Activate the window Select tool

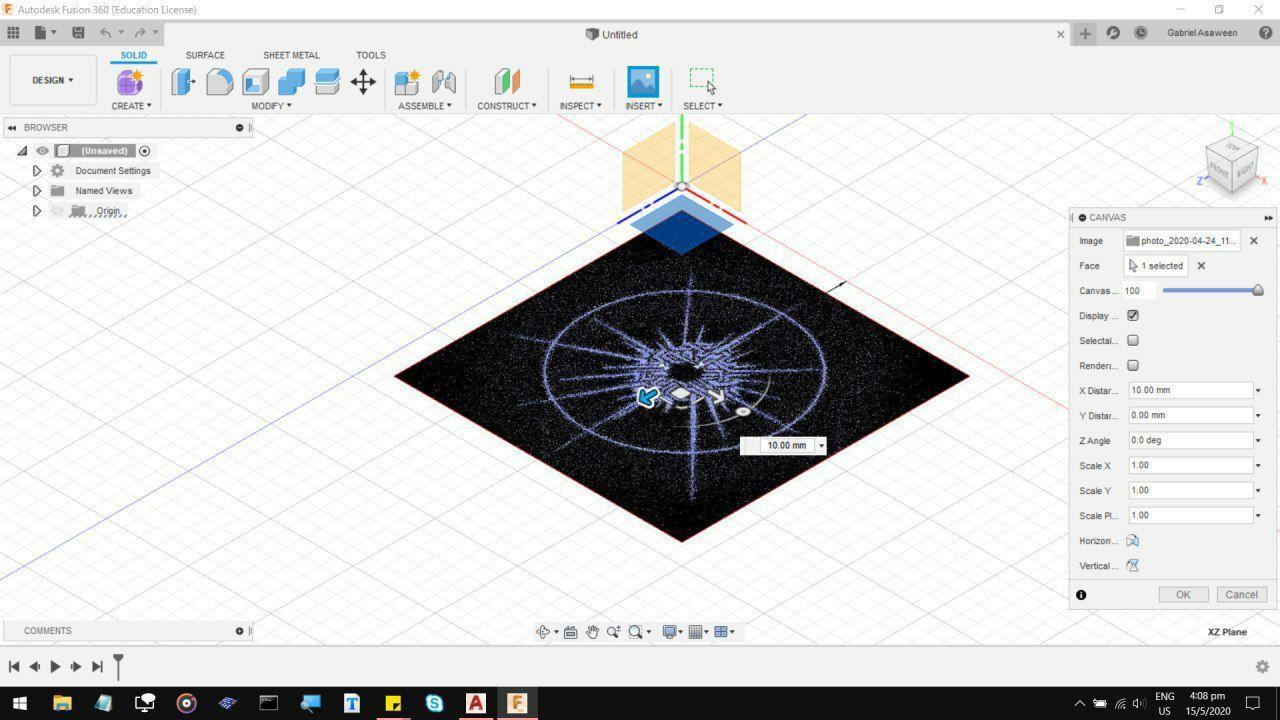click(702, 80)
